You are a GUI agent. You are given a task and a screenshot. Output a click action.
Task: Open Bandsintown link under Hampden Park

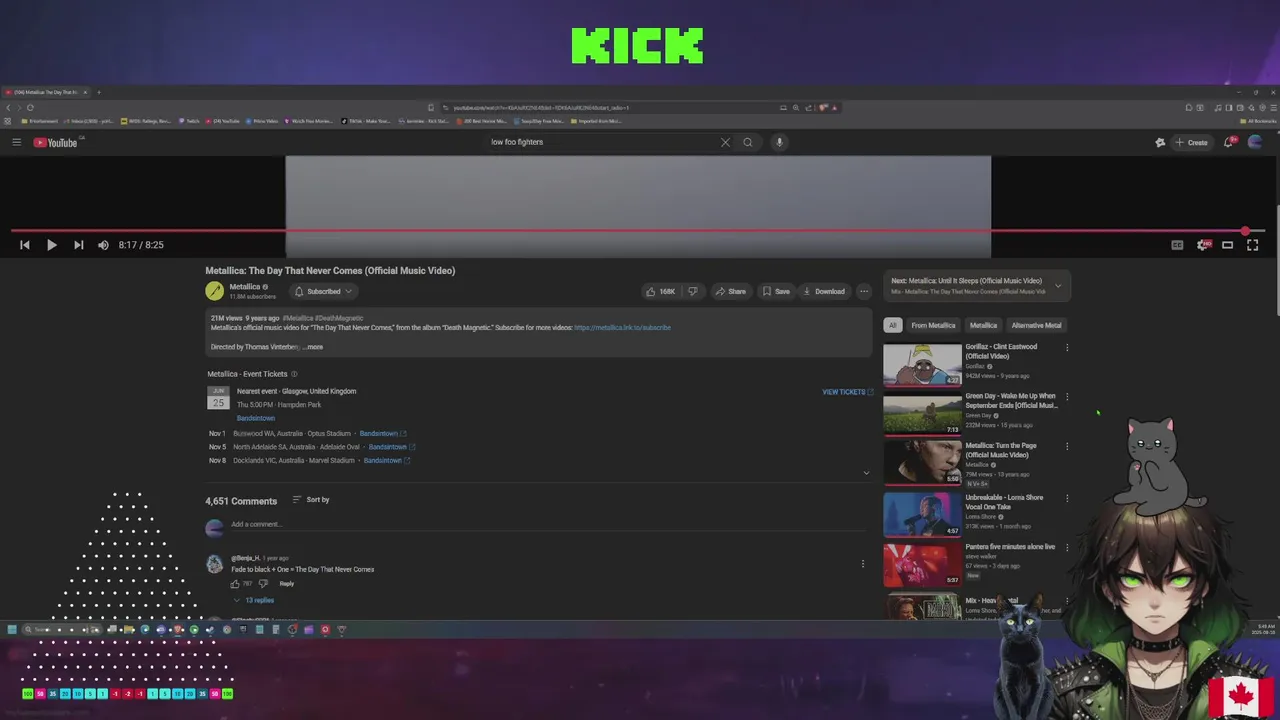tap(256, 418)
